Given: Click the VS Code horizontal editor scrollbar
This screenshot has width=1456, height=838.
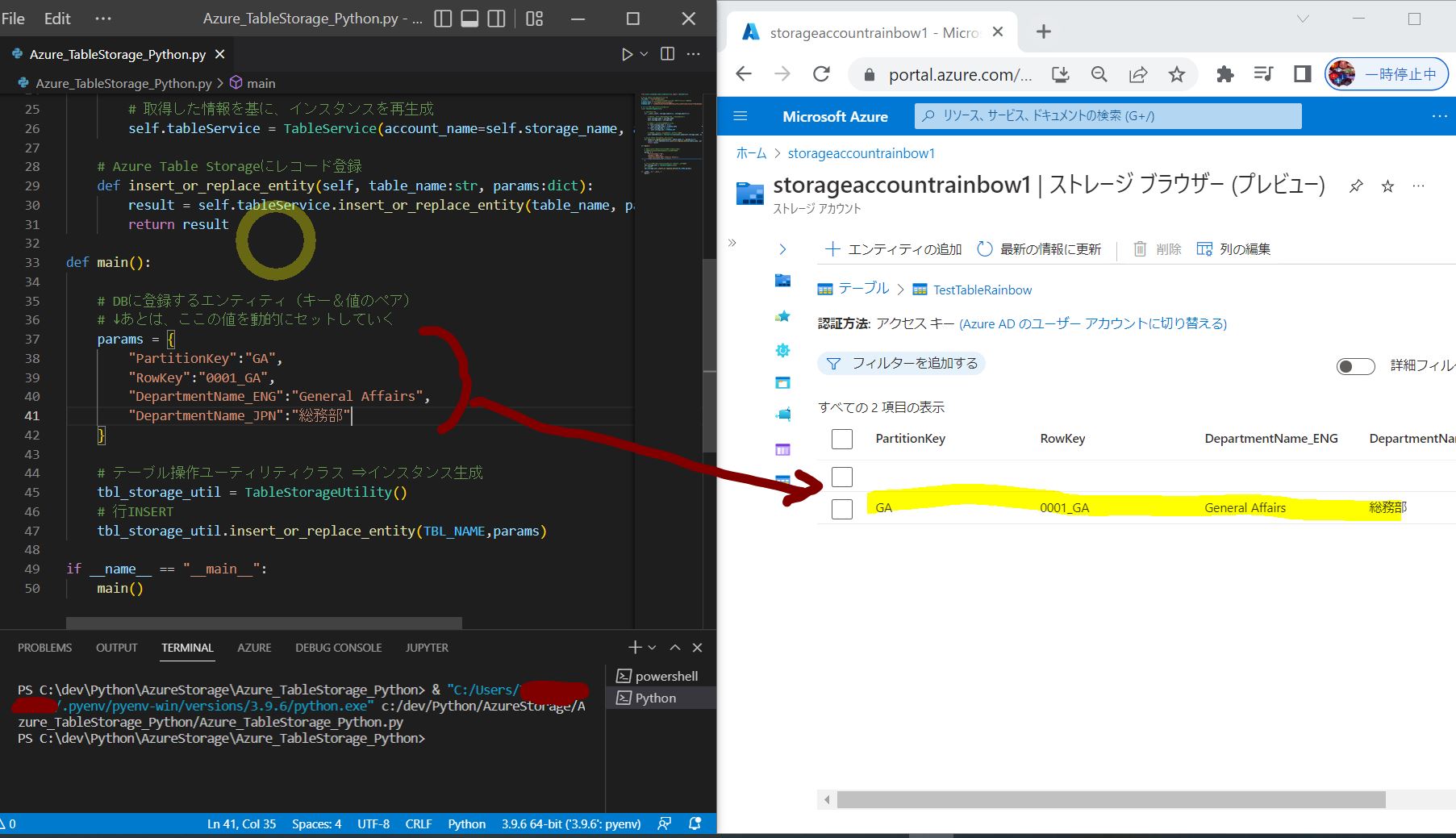Looking at the screenshot, I should 264,623.
